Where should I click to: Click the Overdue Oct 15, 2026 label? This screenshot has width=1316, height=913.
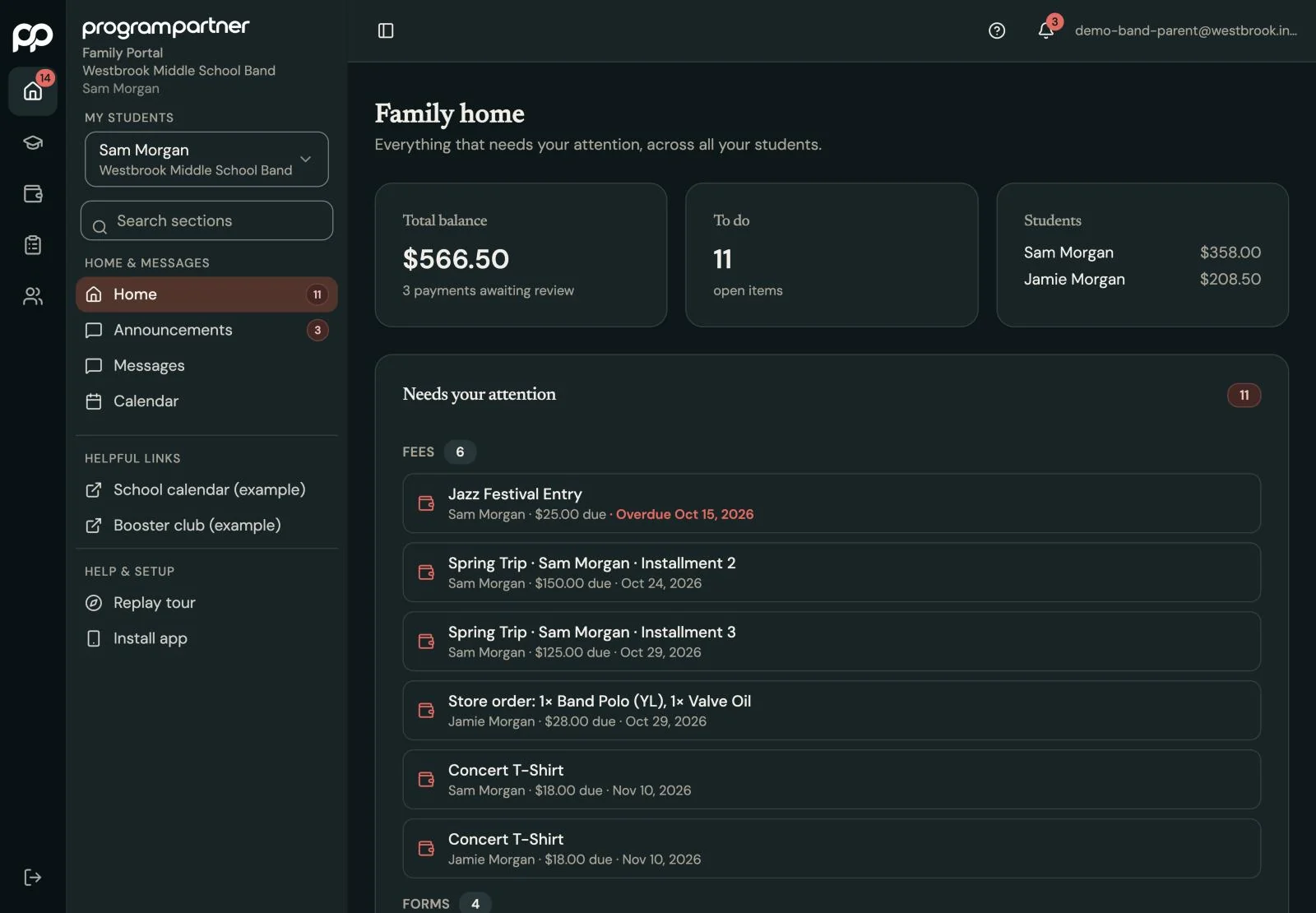(684, 514)
